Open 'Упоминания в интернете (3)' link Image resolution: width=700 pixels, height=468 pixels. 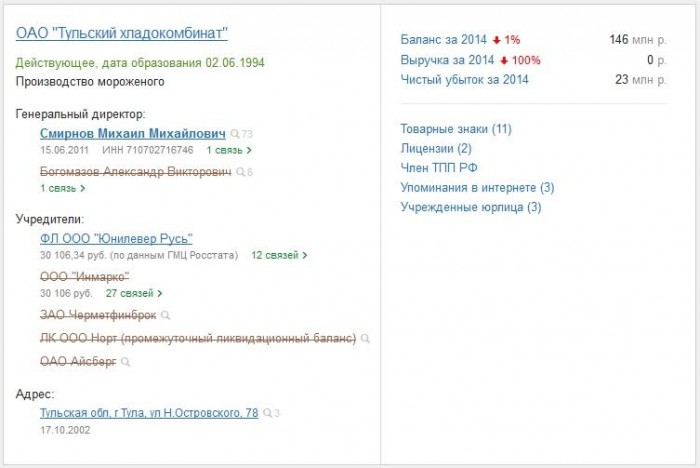(477, 187)
